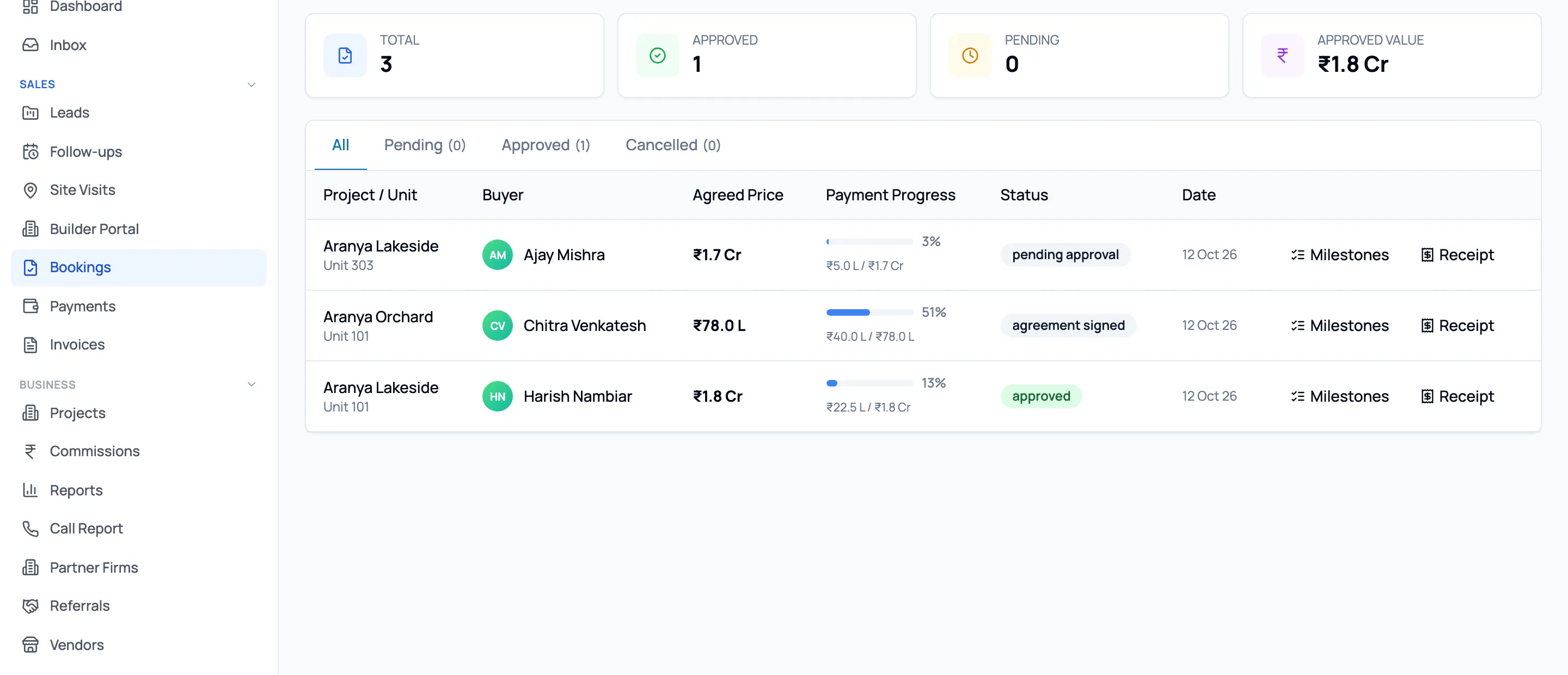Click the 'pending approval' status badge

point(1065,255)
